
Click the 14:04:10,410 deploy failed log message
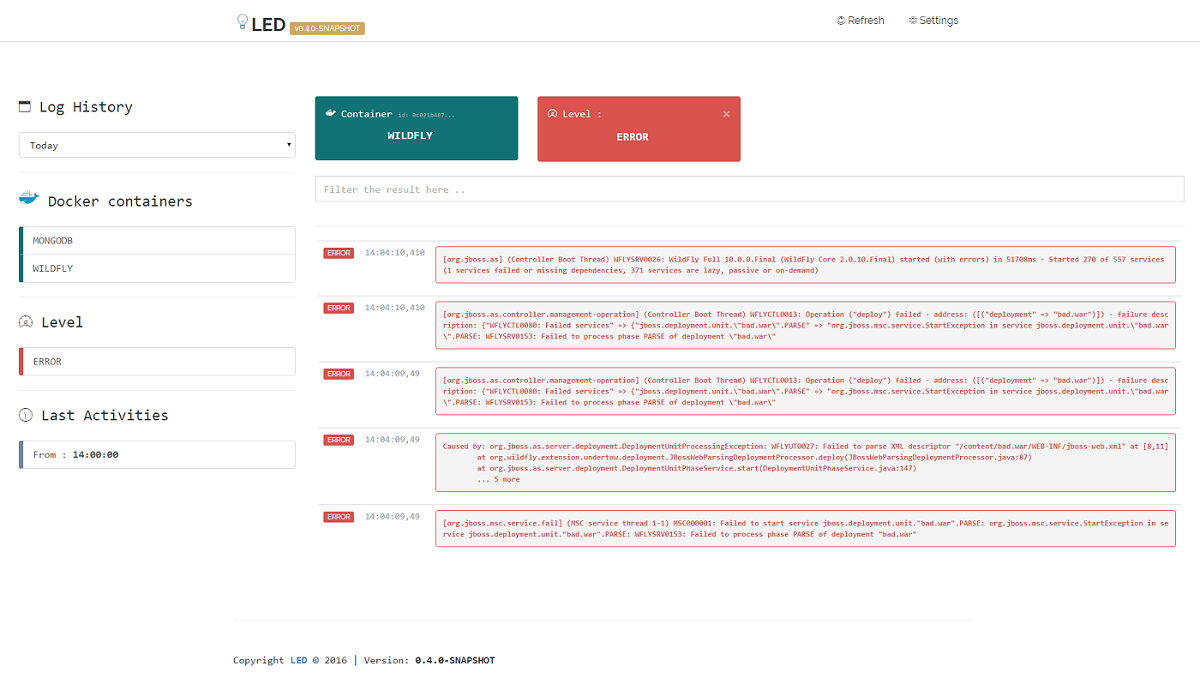(804, 325)
